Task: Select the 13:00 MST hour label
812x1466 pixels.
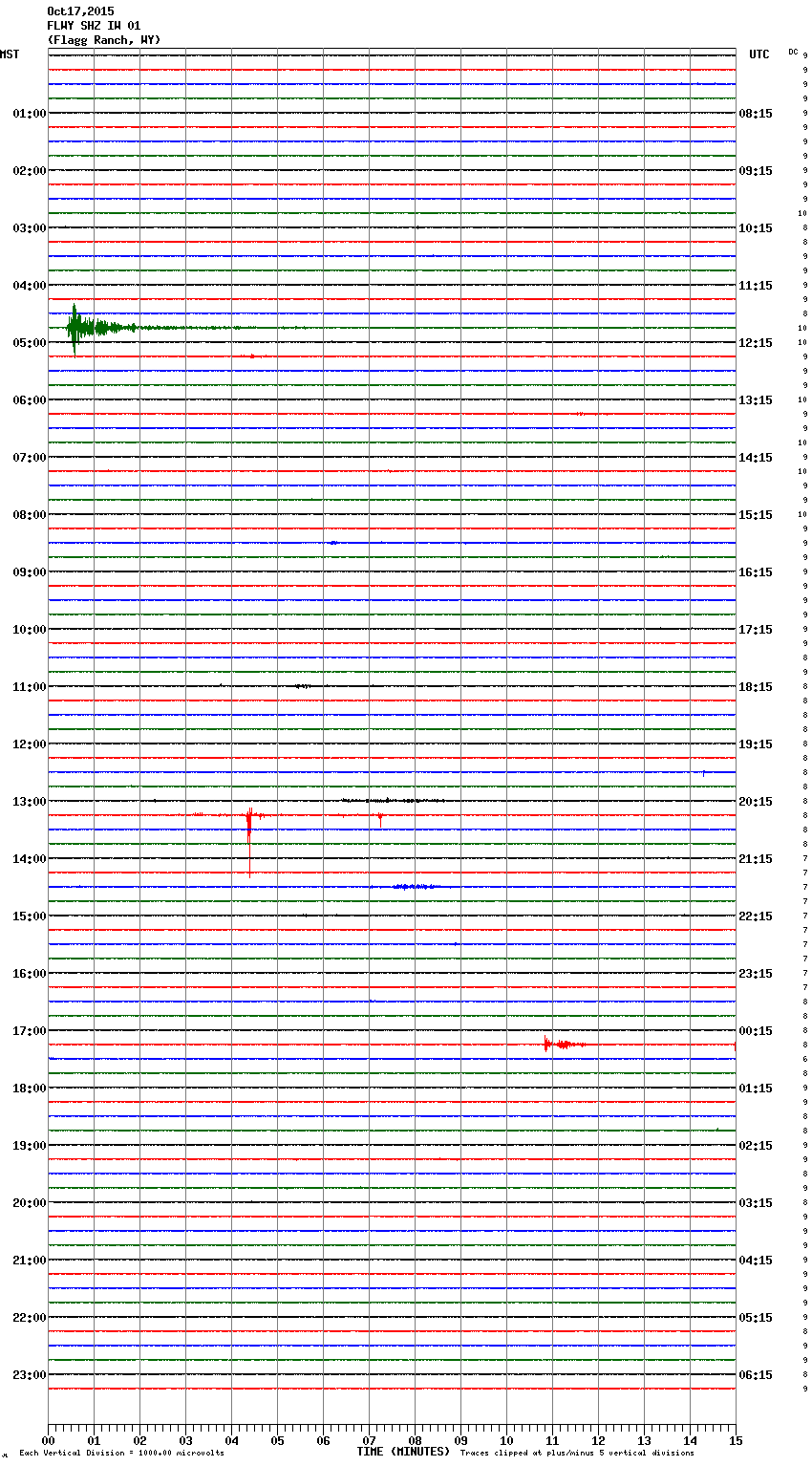Action: [30, 802]
